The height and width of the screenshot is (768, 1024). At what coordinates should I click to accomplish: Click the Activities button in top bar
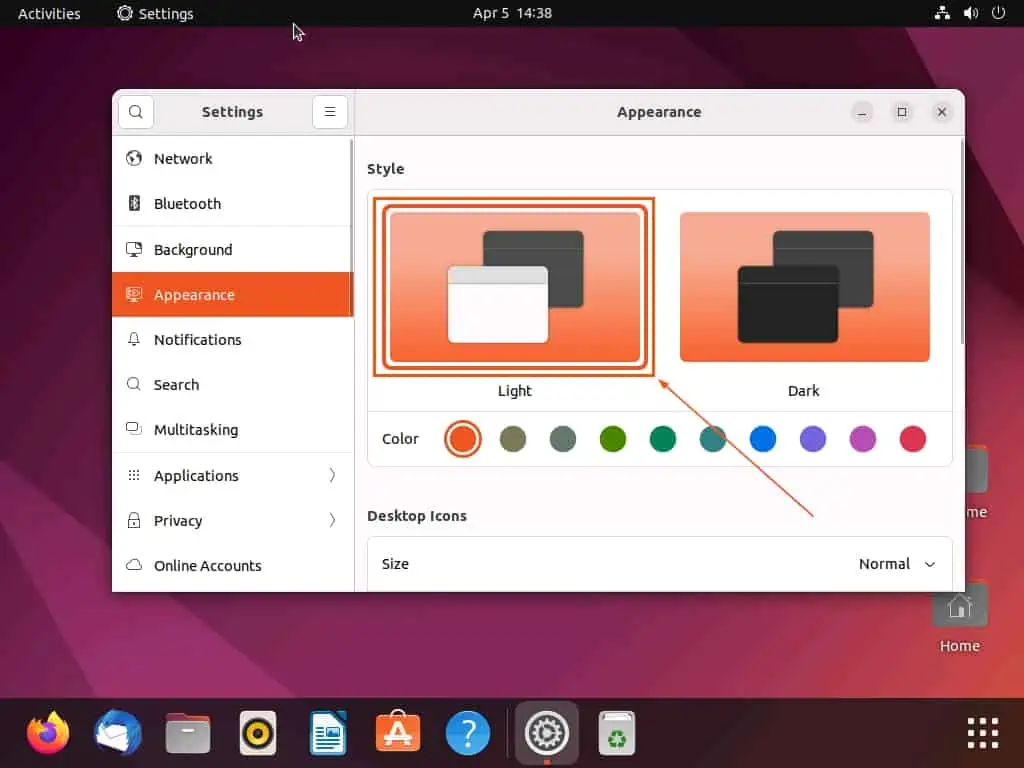click(x=49, y=13)
